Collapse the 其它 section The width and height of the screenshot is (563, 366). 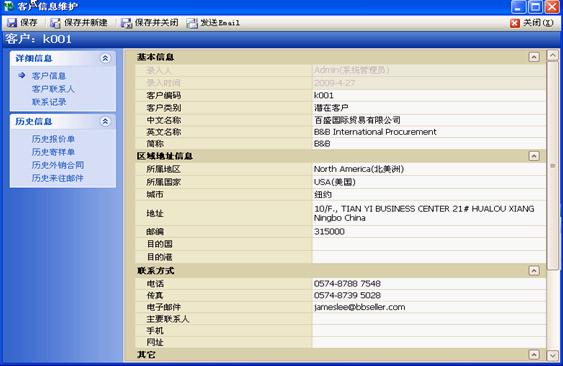534,355
